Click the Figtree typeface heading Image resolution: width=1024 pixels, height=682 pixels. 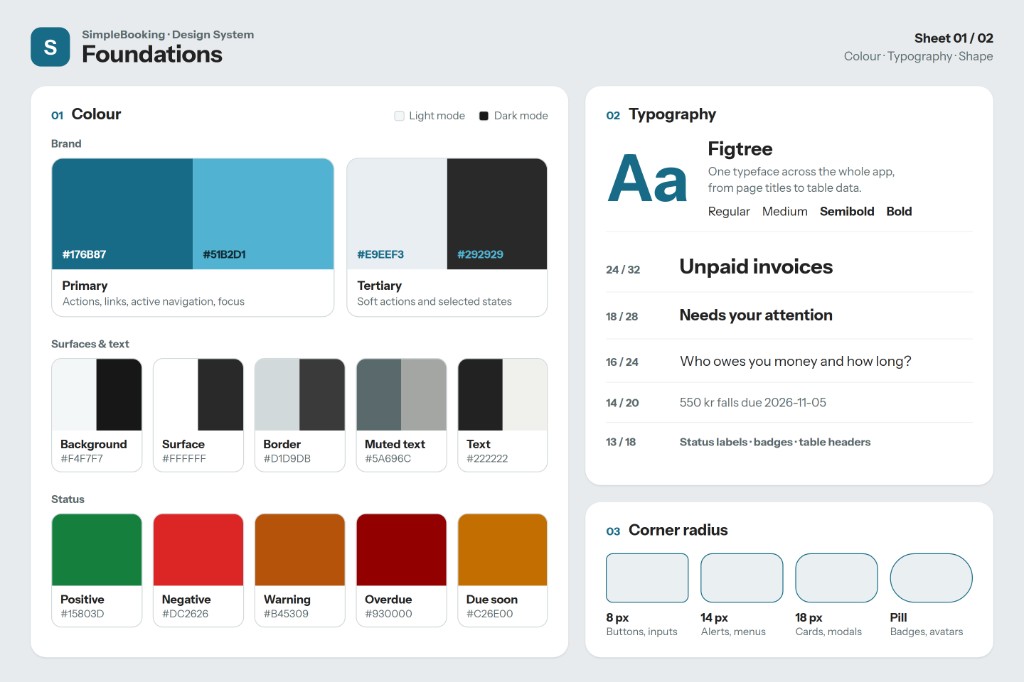(740, 149)
